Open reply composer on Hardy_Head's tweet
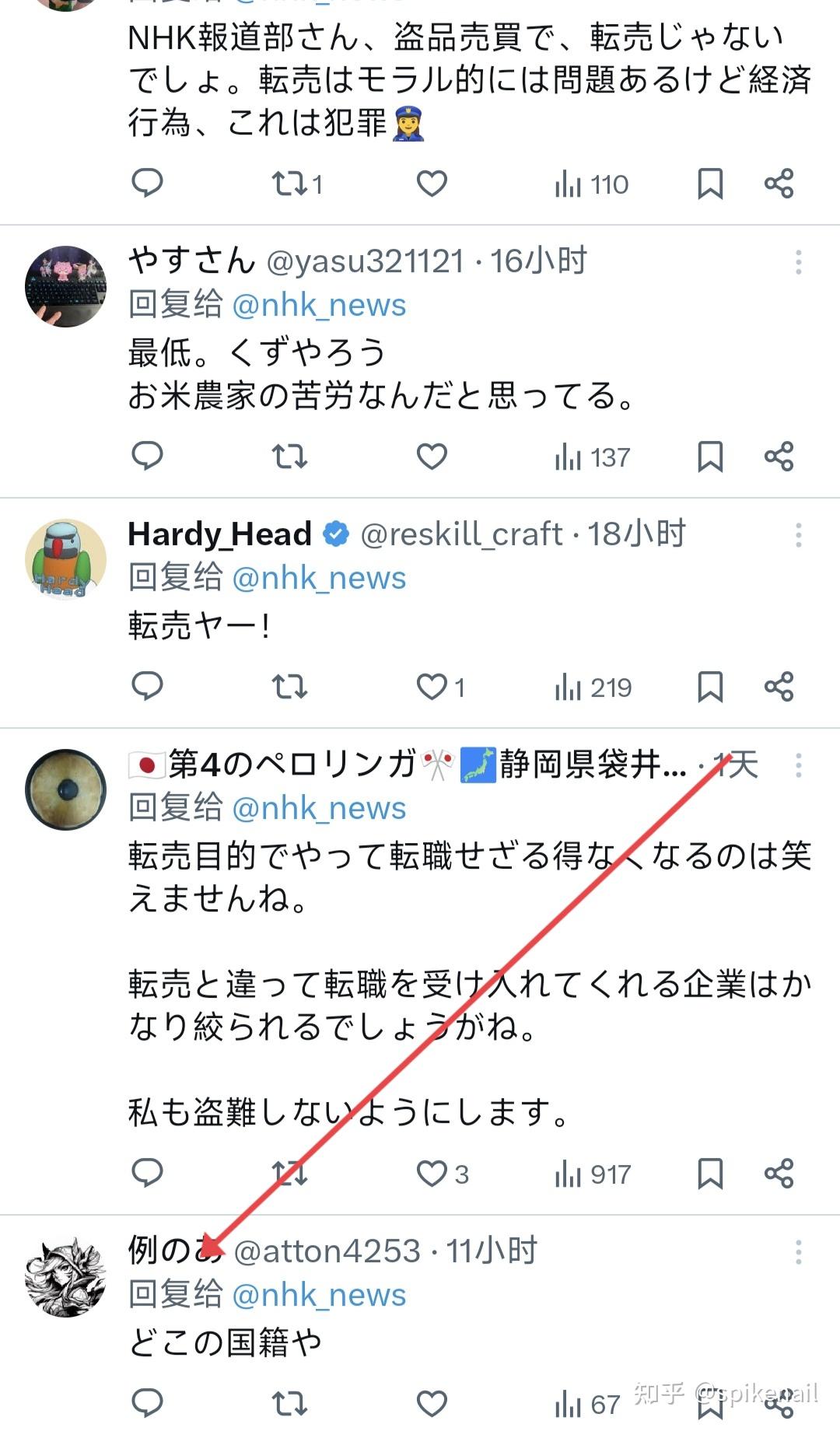840x1431 pixels. (x=147, y=687)
